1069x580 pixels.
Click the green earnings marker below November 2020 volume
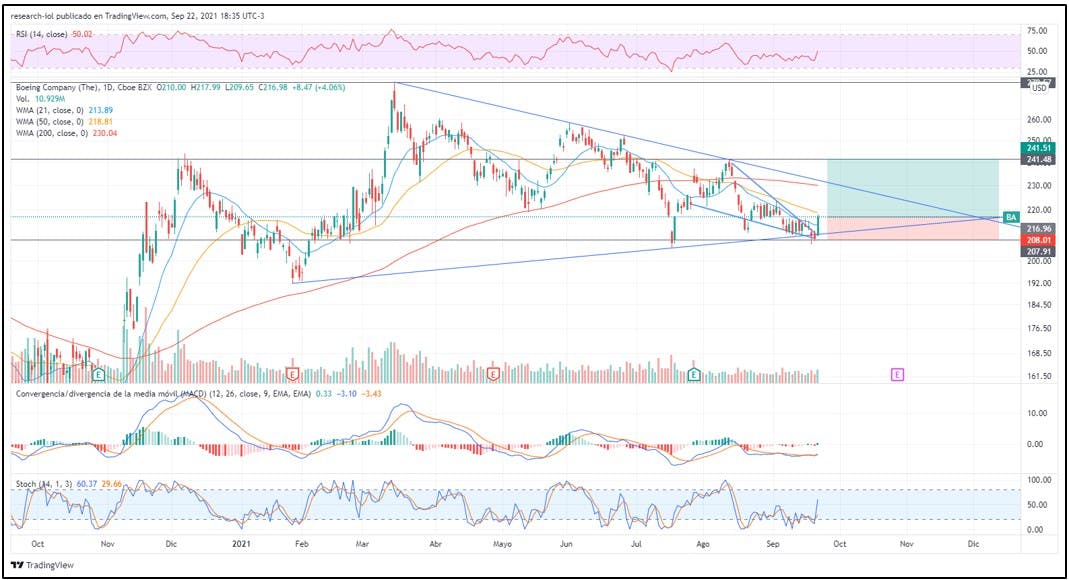tap(99, 374)
